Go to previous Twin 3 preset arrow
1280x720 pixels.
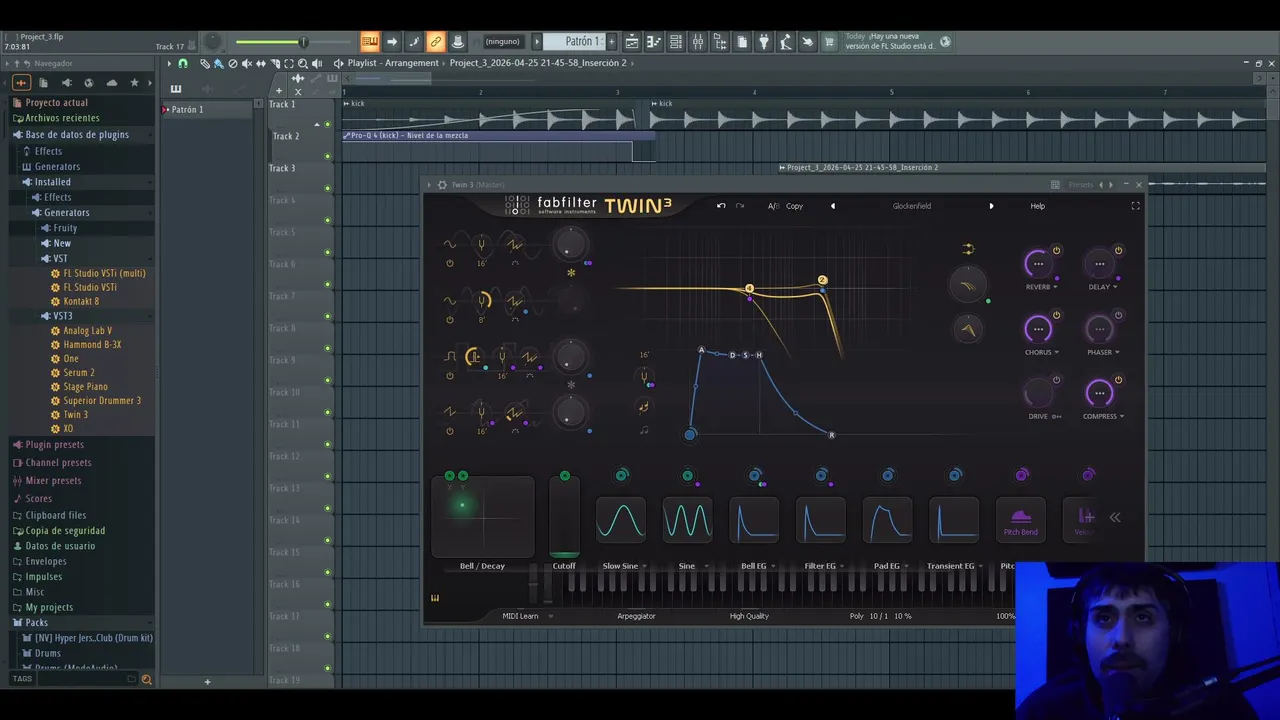click(832, 206)
